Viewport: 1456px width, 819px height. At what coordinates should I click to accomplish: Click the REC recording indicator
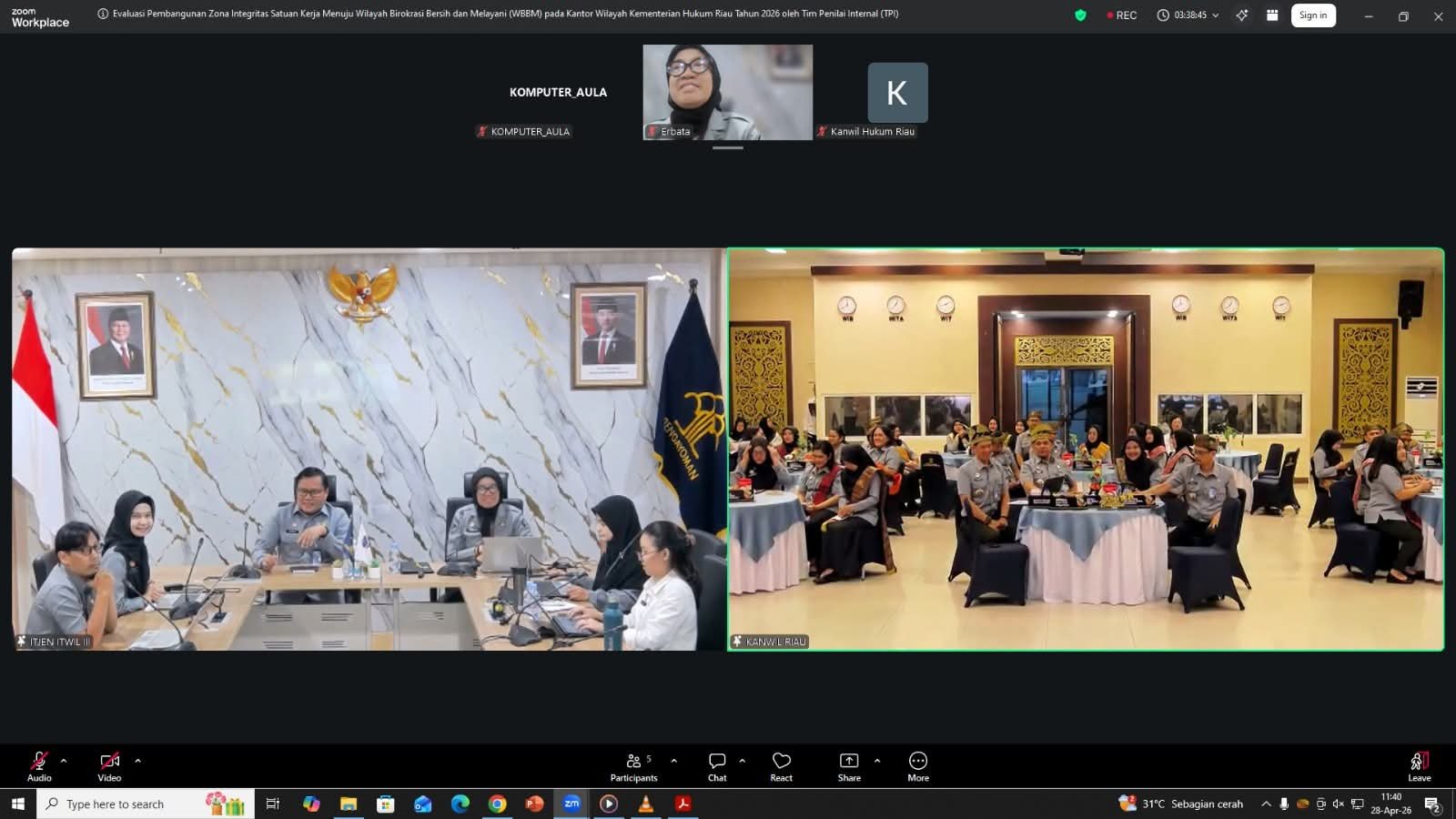coord(1121,15)
